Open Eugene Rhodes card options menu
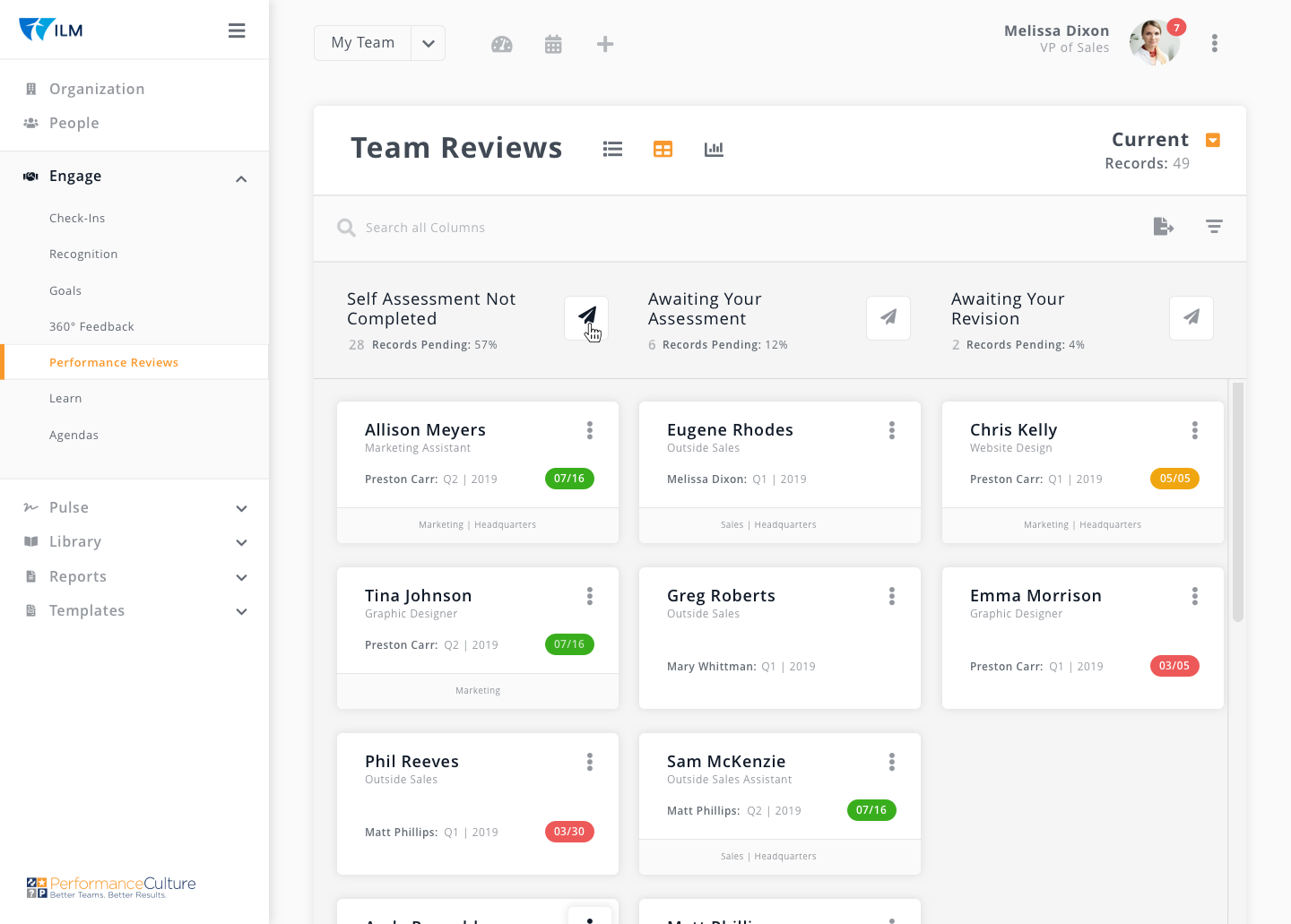Screen dimensions: 1291x924 point(892,431)
